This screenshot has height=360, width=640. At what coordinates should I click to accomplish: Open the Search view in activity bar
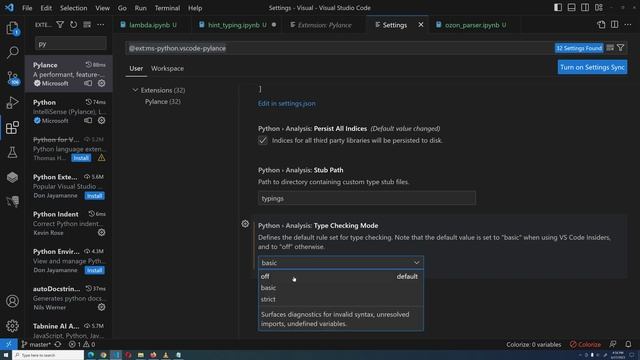pyautogui.click(x=12, y=52)
